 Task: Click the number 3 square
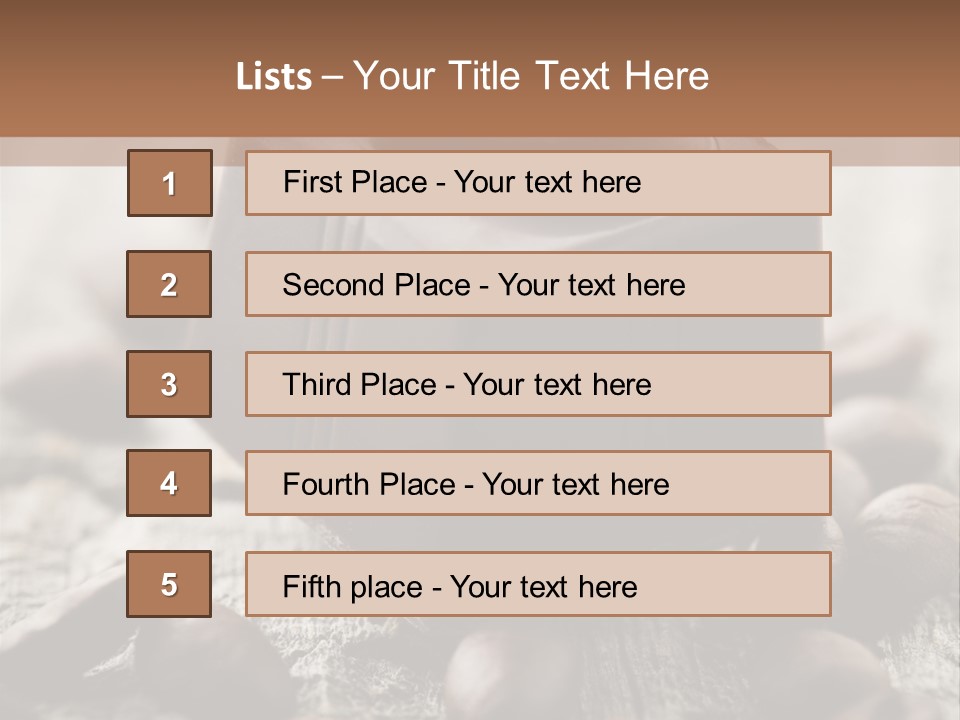tap(170, 384)
